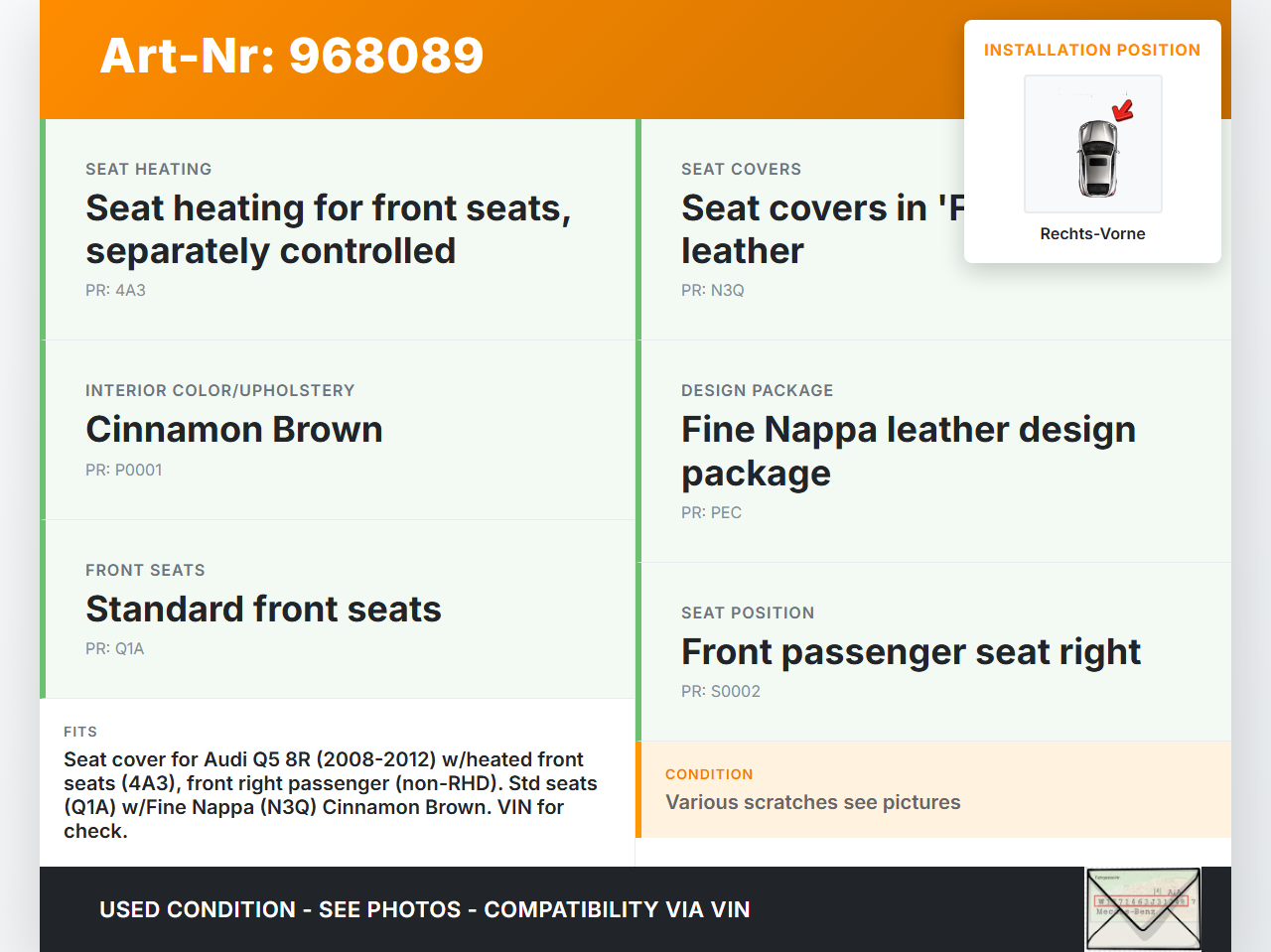Select the INSTALLATION POSITION heading
Image resolution: width=1271 pixels, height=952 pixels.
pos(1091,50)
